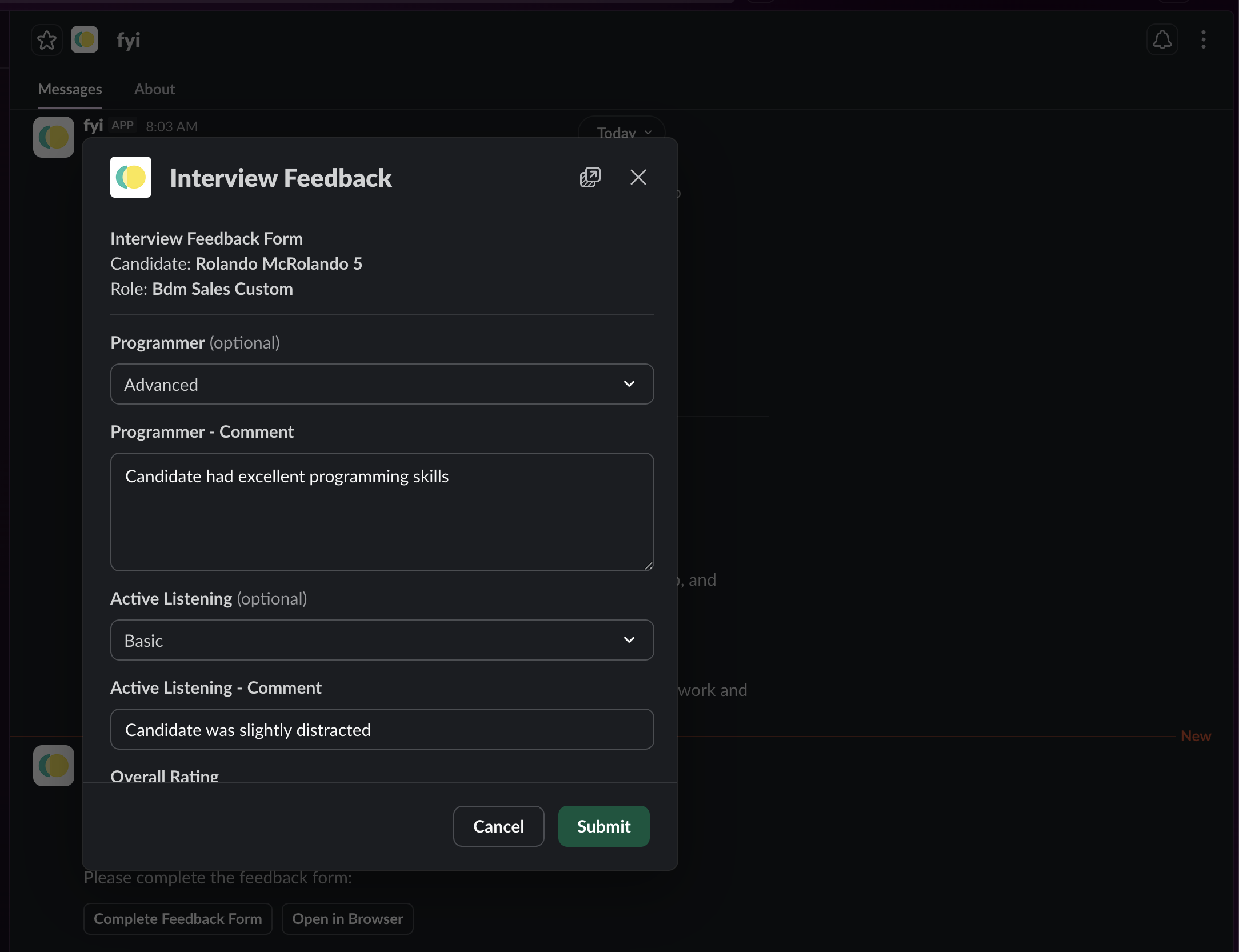
Task: Click candidate name Rolando McRolando 5
Action: click(279, 264)
